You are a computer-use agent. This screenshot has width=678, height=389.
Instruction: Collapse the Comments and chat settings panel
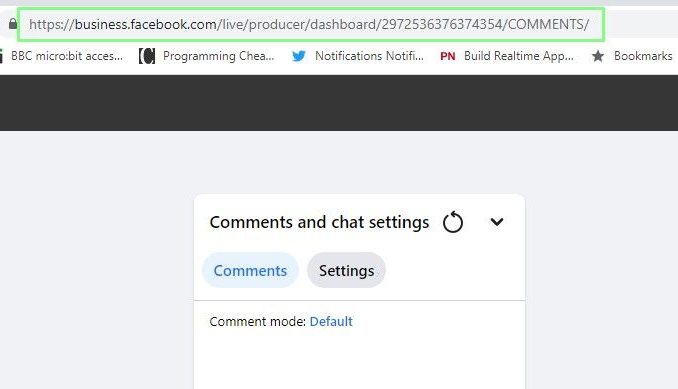point(497,222)
